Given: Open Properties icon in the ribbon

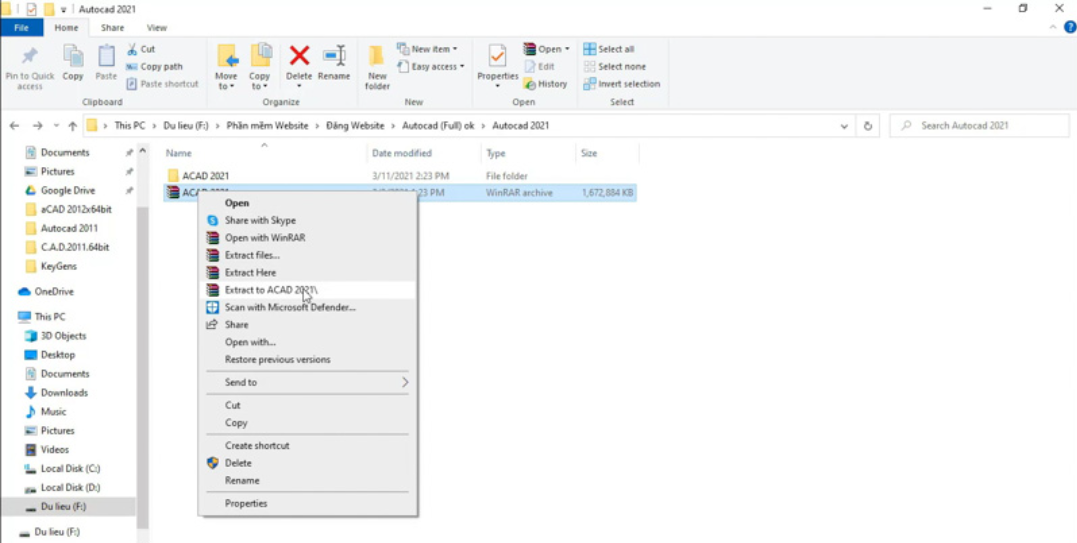Looking at the screenshot, I should tap(497, 58).
